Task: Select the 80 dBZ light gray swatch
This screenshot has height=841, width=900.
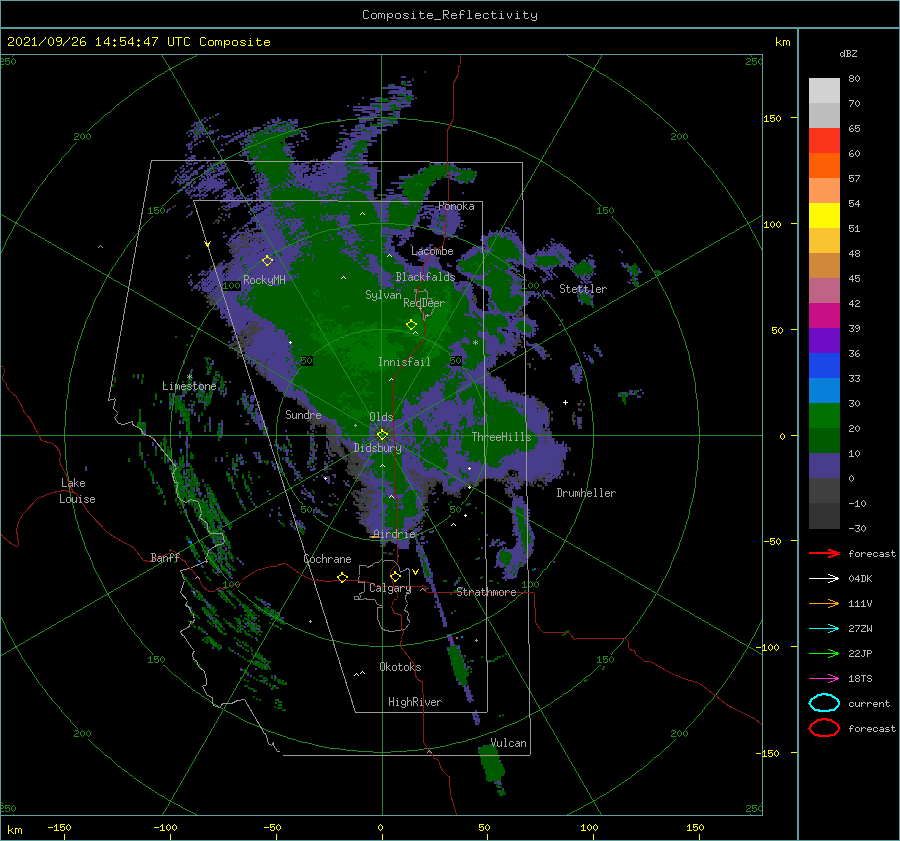Action: [824, 91]
